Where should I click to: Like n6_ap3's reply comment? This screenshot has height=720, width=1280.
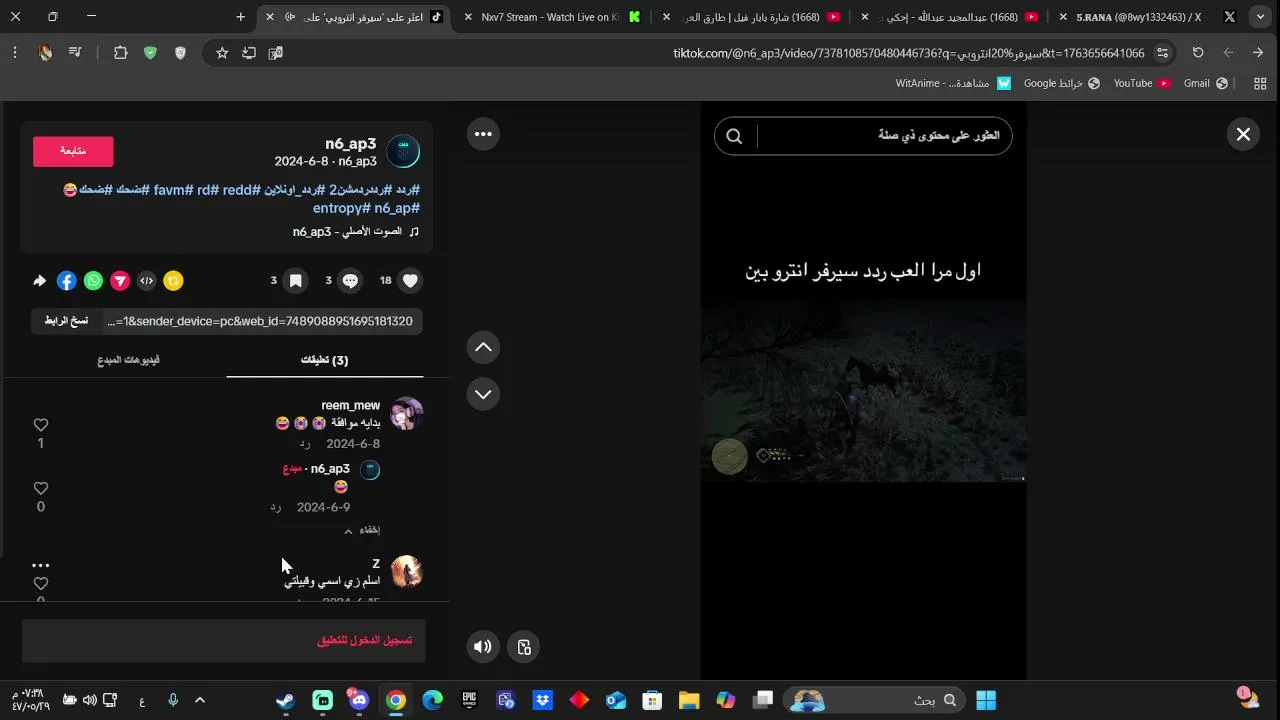tap(41, 488)
